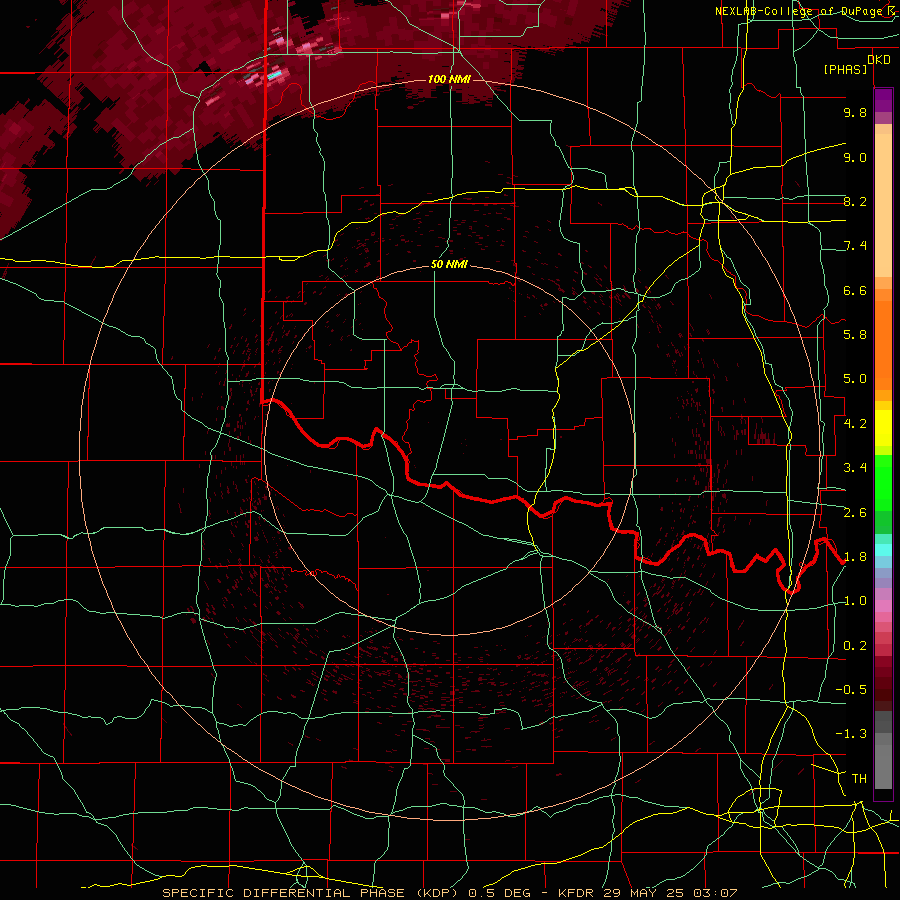Viewport: 900px width, 900px height.
Task: Select the 6.6 legend value
Action: (855, 290)
